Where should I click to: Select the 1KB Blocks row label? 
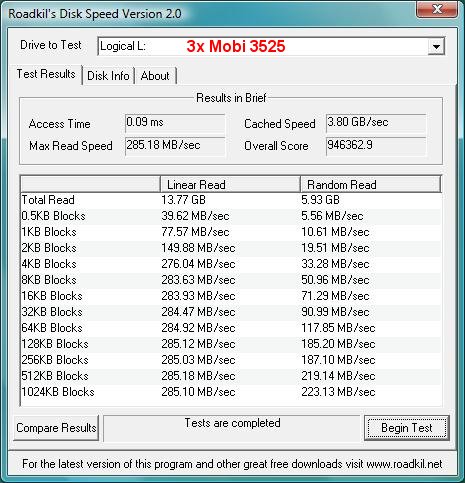[49, 232]
